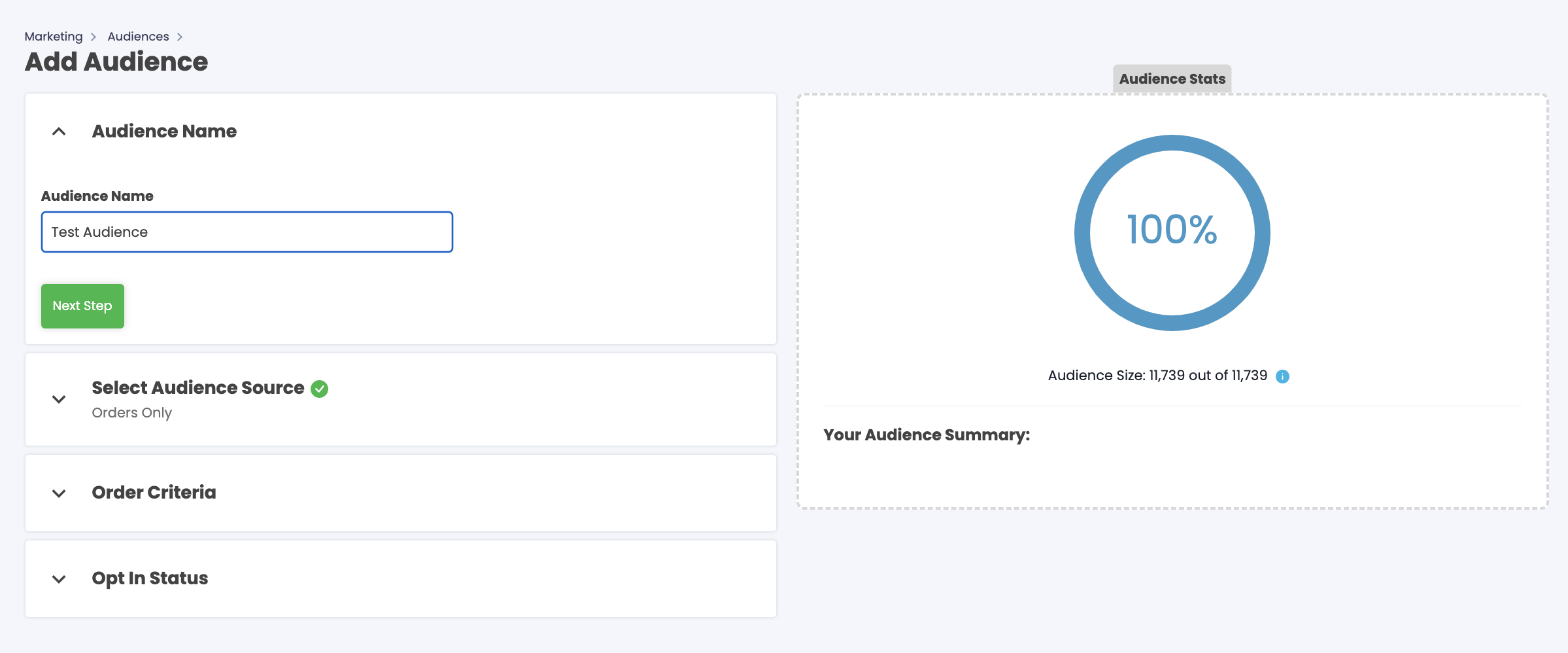This screenshot has height=653, width=1568.
Task: Click the Audience Stats label
Action: coord(1172,79)
